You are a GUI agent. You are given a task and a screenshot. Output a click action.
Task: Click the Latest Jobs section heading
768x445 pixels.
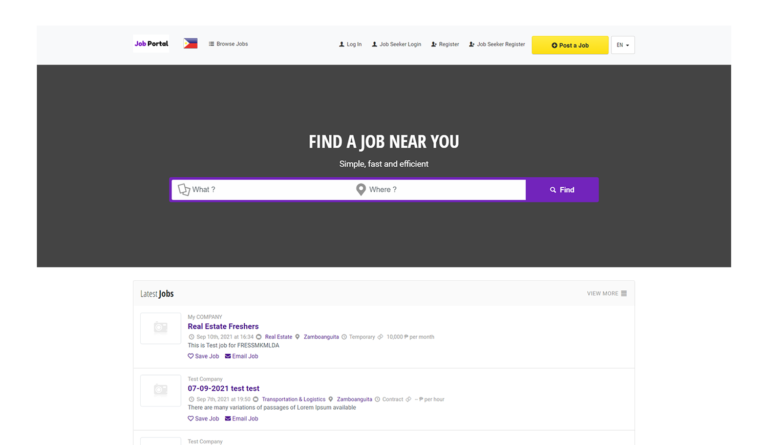157,294
